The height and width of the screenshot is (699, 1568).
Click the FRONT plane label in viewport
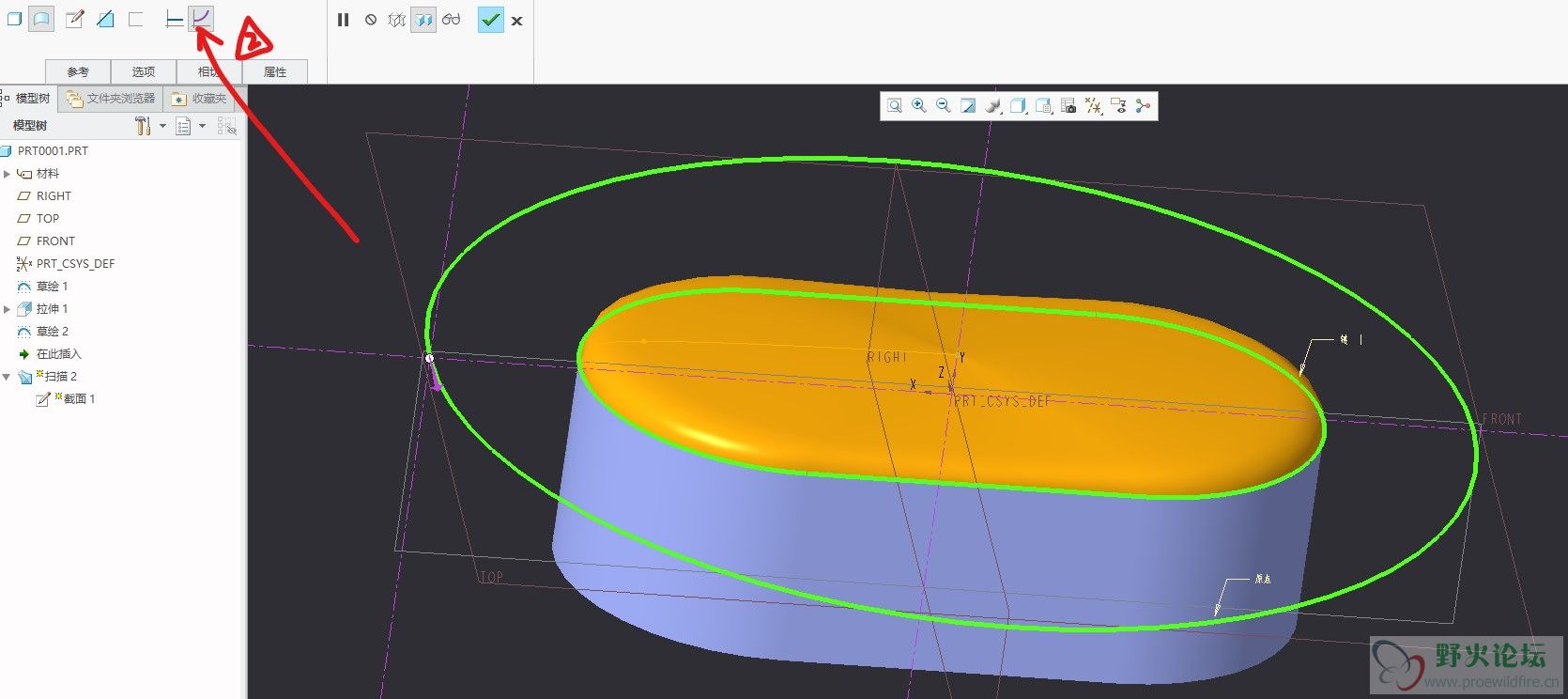pyautogui.click(x=1502, y=419)
